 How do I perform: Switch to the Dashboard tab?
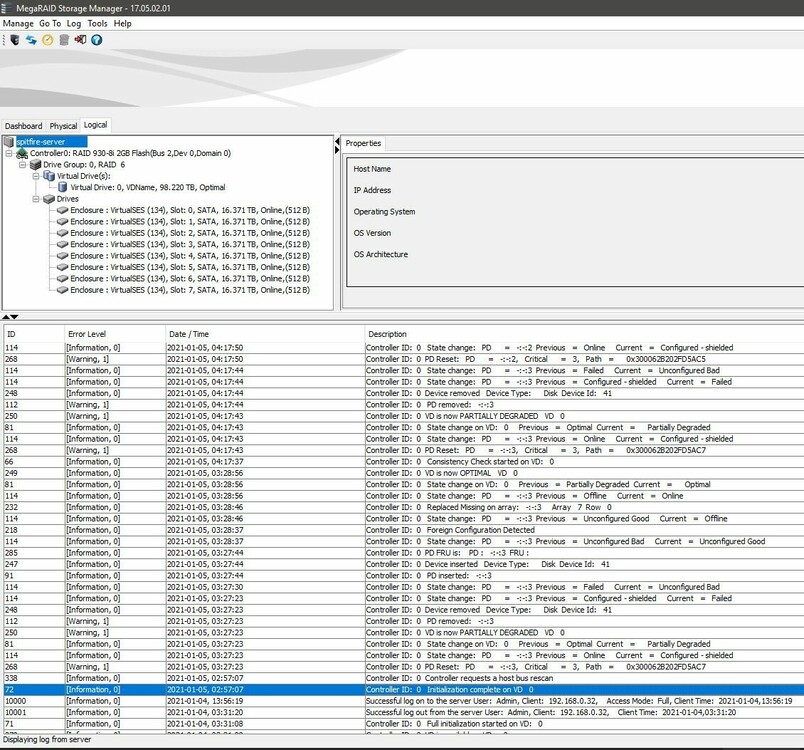pos(23,126)
